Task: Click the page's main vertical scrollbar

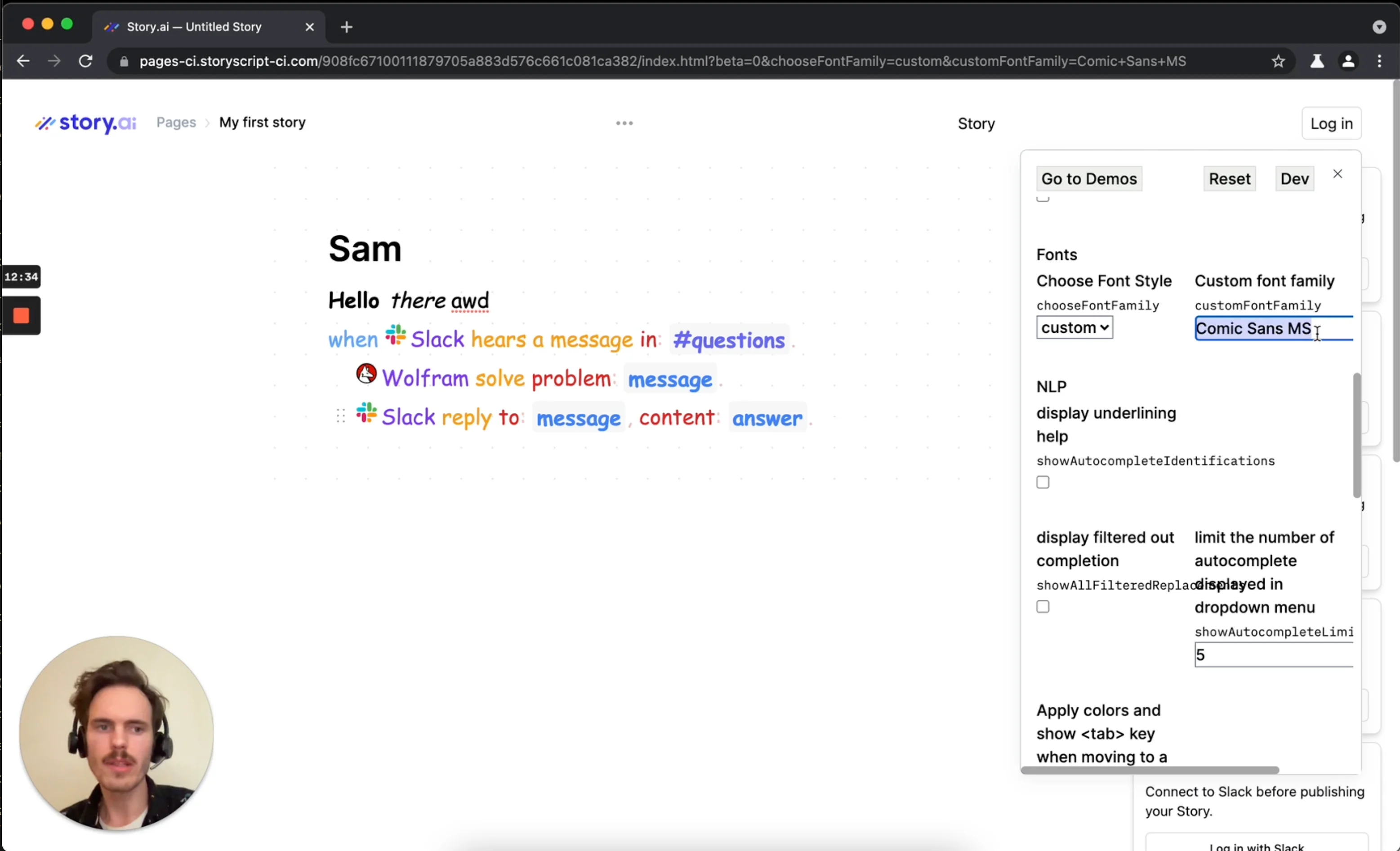Action: (1396, 272)
